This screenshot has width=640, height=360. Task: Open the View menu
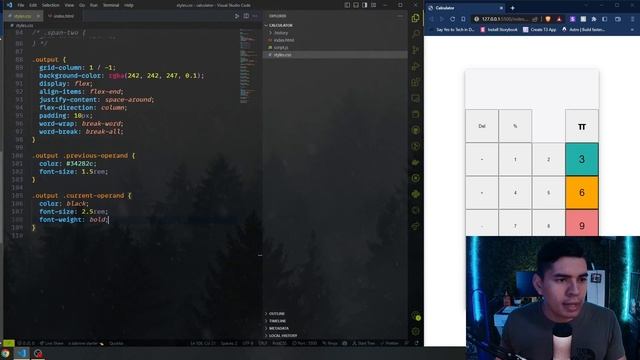[x=69, y=5]
